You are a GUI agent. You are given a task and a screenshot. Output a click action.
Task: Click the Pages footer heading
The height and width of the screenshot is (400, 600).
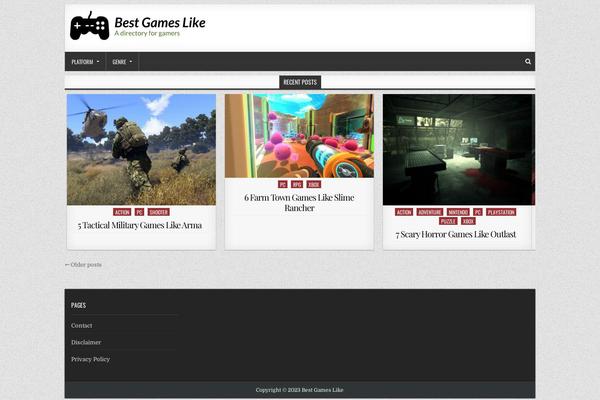point(78,305)
